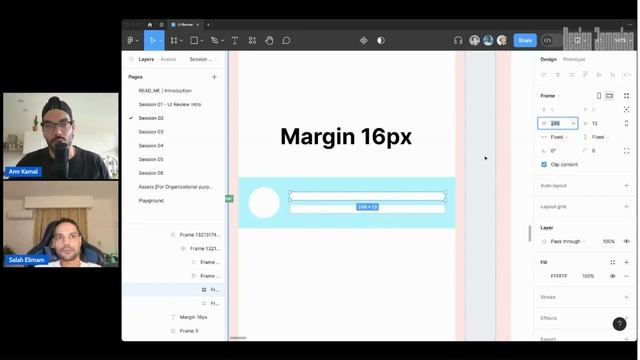Set frame orientation to portrait

tap(599, 96)
